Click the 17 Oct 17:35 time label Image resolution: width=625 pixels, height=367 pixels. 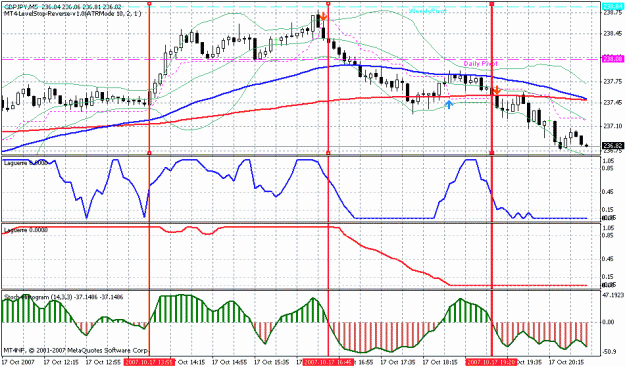point(397,362)
